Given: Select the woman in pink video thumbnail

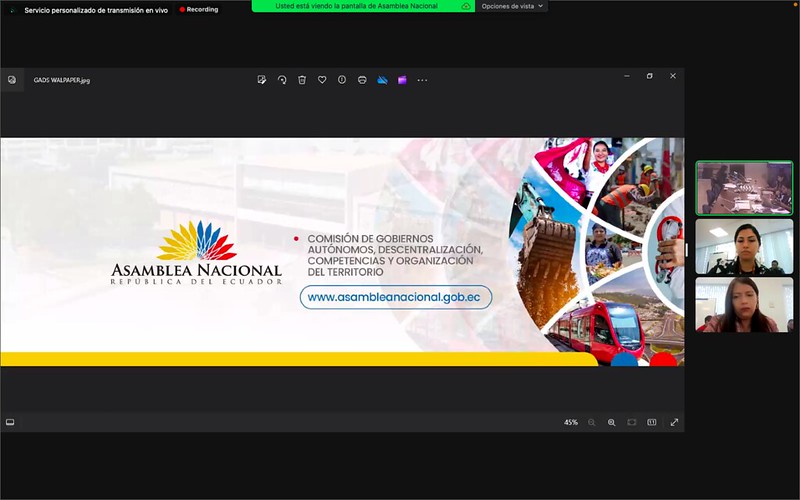Looking at the screenshot, I should point(744,305).
